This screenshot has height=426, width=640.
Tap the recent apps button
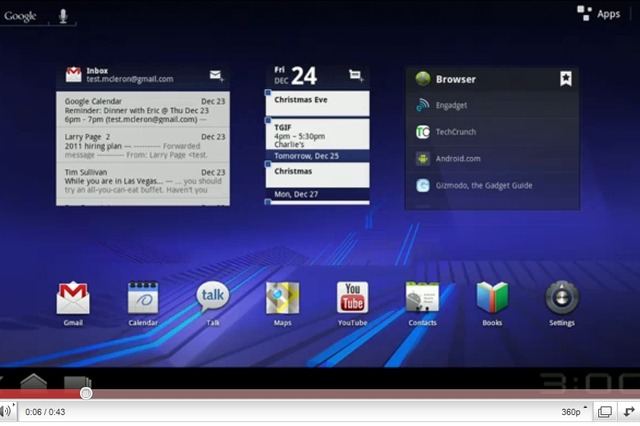coord(78,382)
